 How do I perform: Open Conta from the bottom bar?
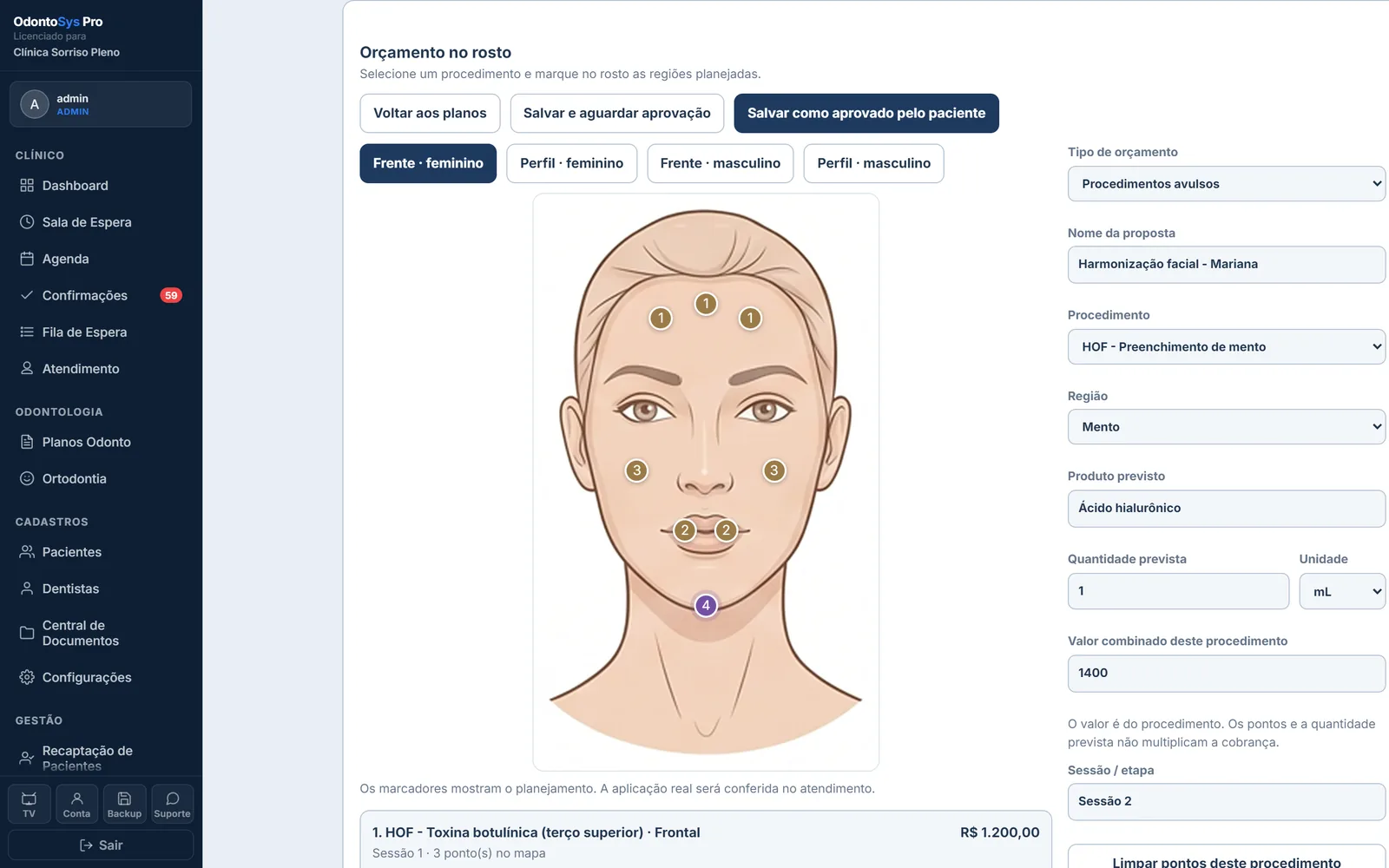tap(76, 804)
